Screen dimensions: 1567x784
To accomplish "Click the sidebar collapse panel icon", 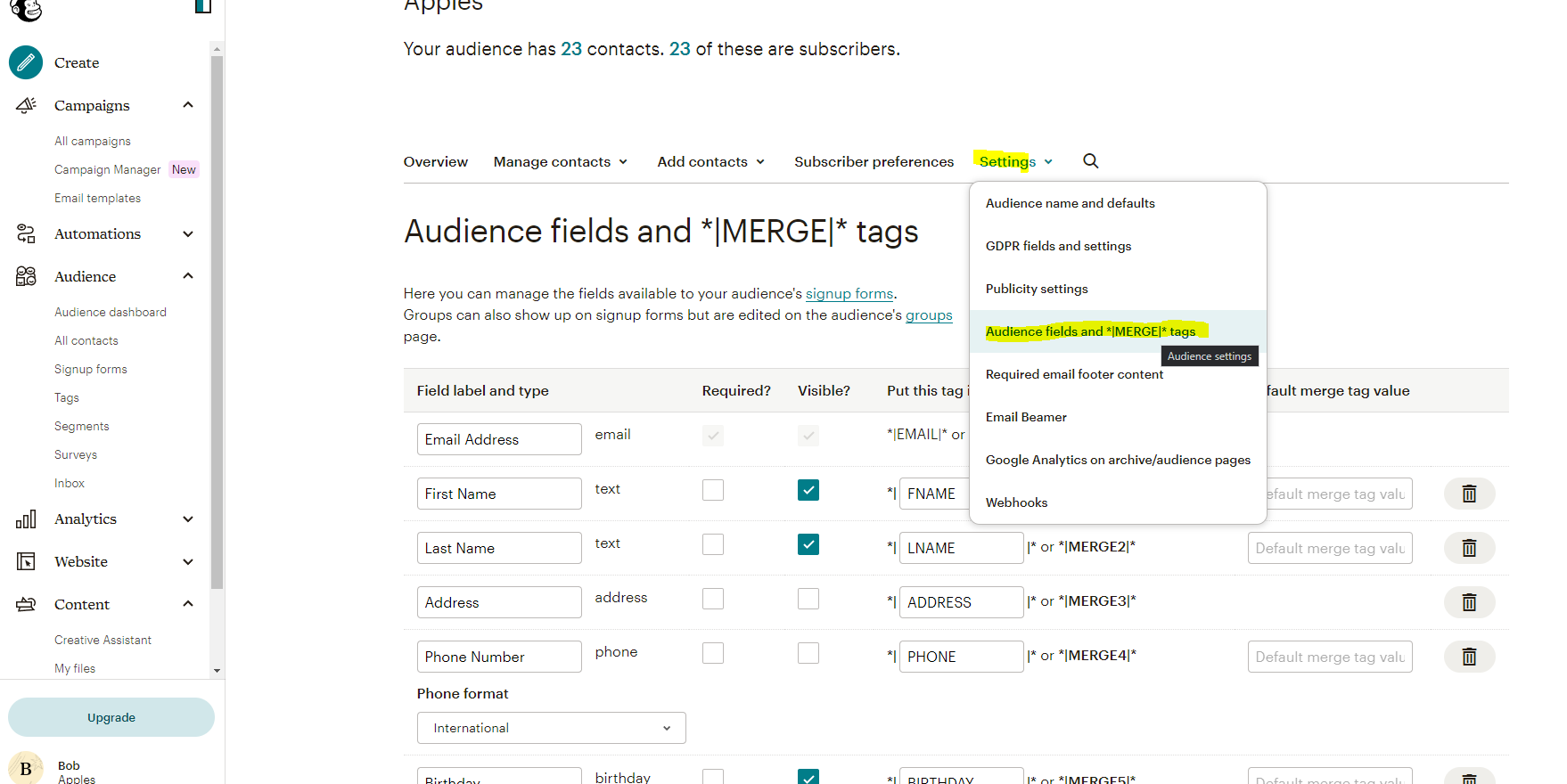I will (x=203, y=6).
